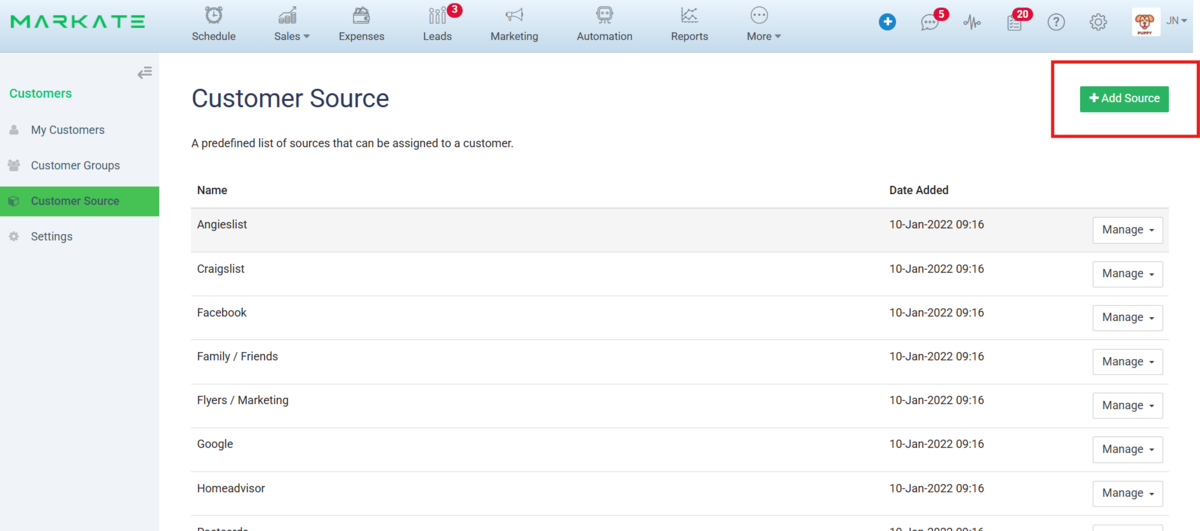1200x531 pixels.
Task: Select the Craigslist row name
Action: (x=221, y=269)
